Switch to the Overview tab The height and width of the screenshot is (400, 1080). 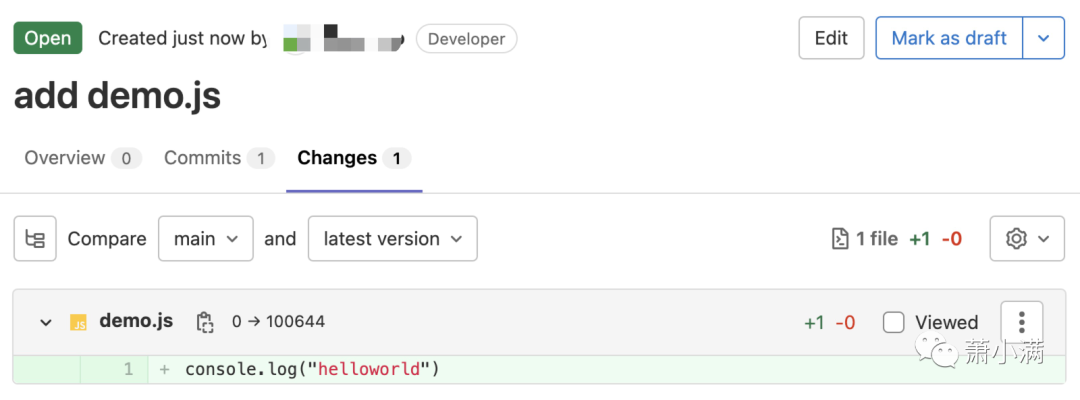coord(65,158)
